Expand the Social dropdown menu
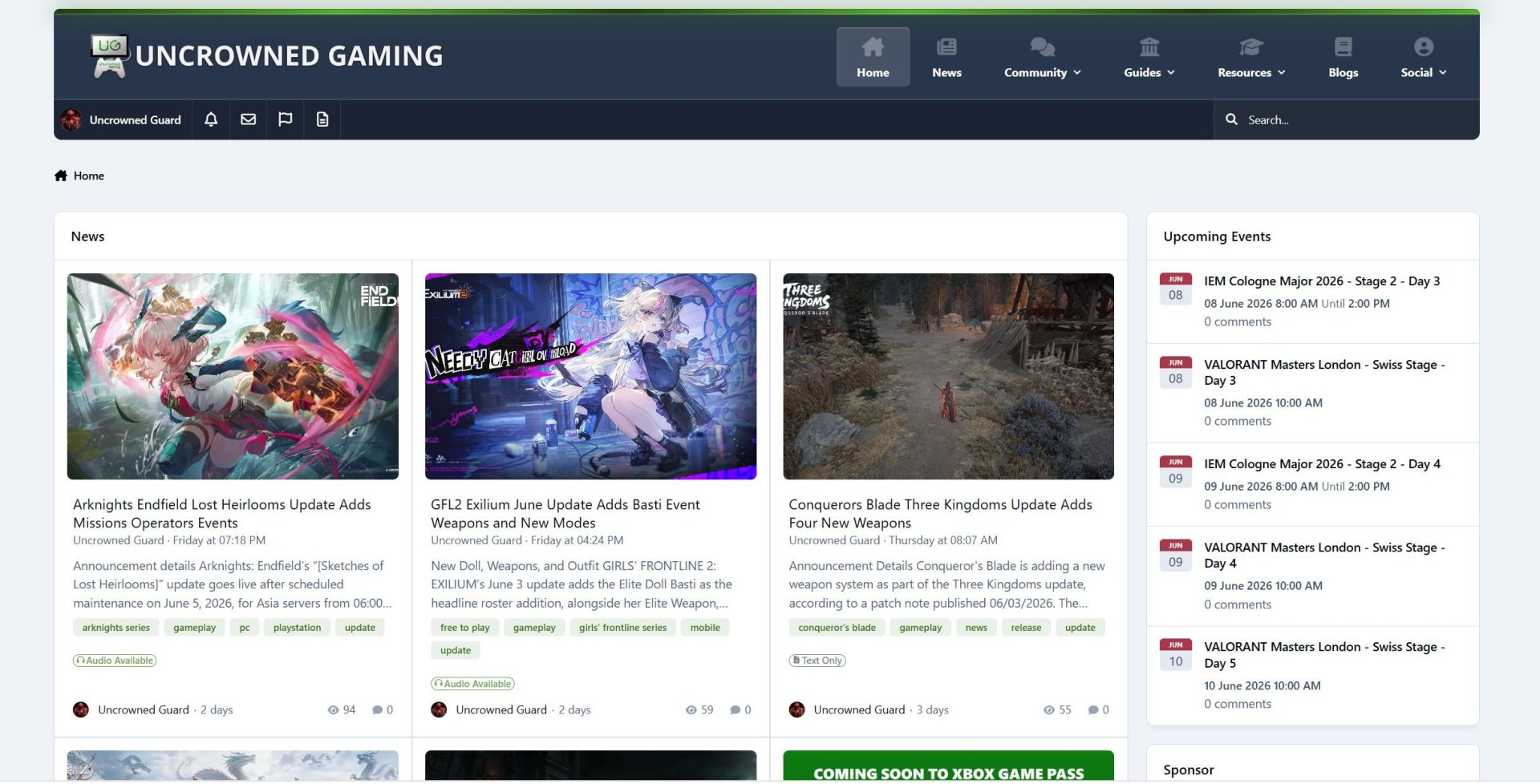Viewport: 1540px width, 784px height. tap(1424, 58)
